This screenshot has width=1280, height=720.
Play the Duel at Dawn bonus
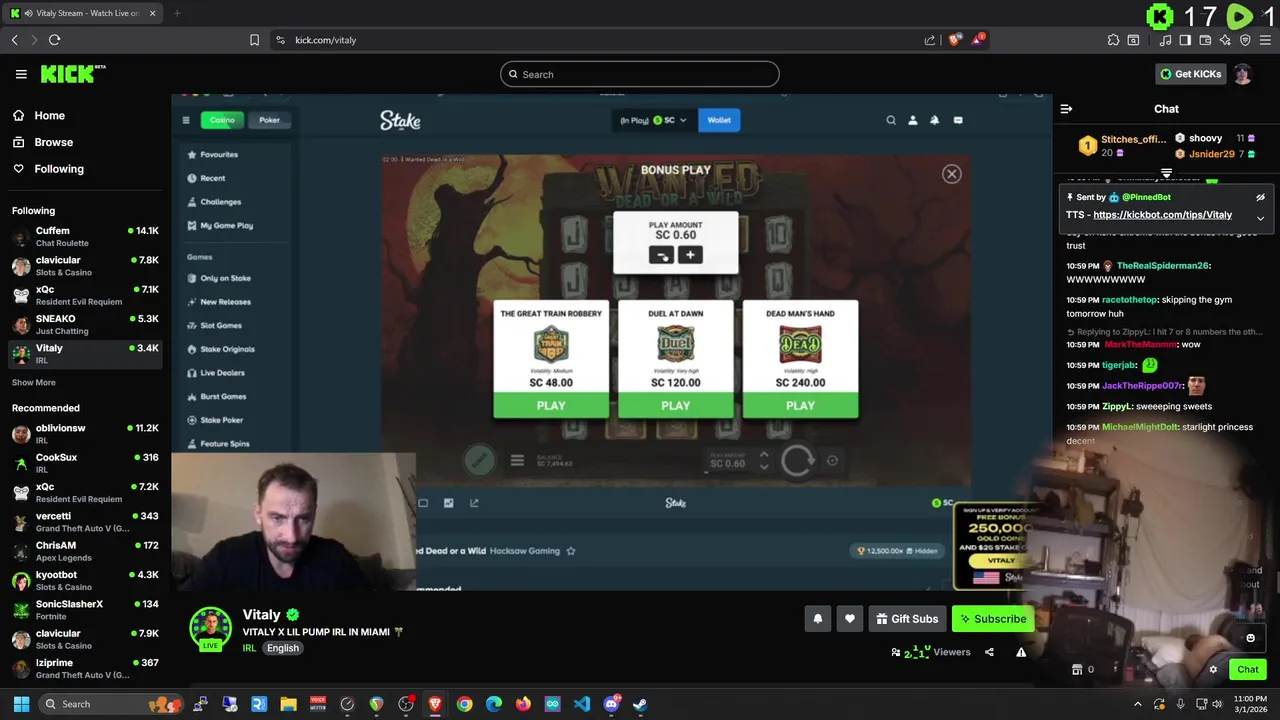click(x=676, y=406)
